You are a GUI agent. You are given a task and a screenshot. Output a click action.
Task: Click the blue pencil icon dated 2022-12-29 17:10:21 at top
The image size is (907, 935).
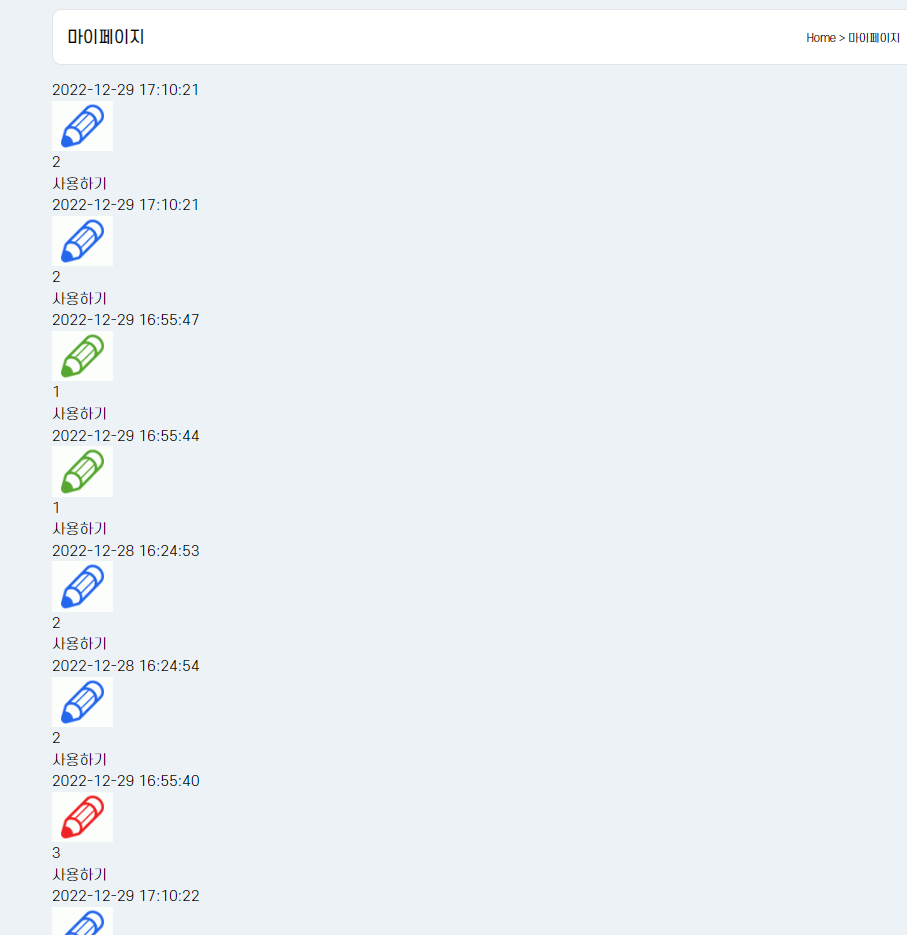click(x=82, y=126)
